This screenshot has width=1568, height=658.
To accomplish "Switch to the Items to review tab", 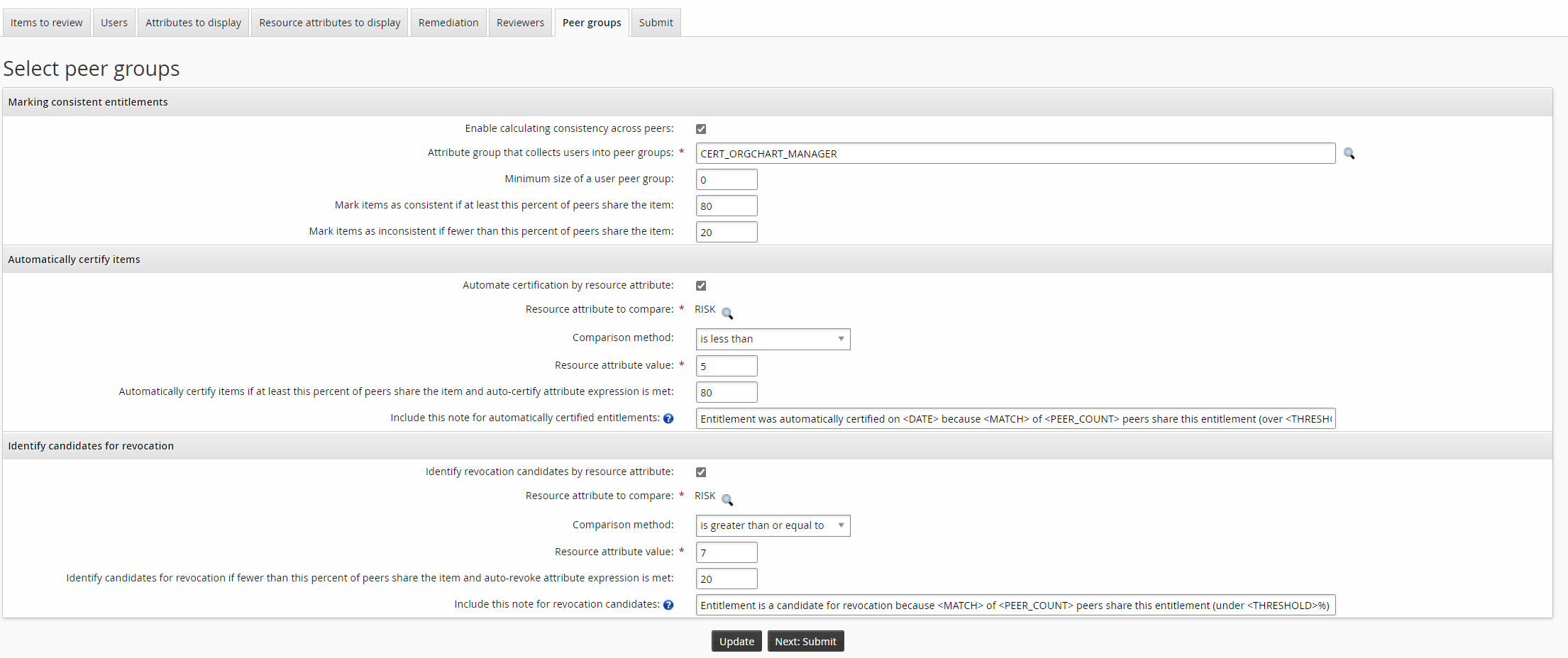I will (x=47, y=23).
